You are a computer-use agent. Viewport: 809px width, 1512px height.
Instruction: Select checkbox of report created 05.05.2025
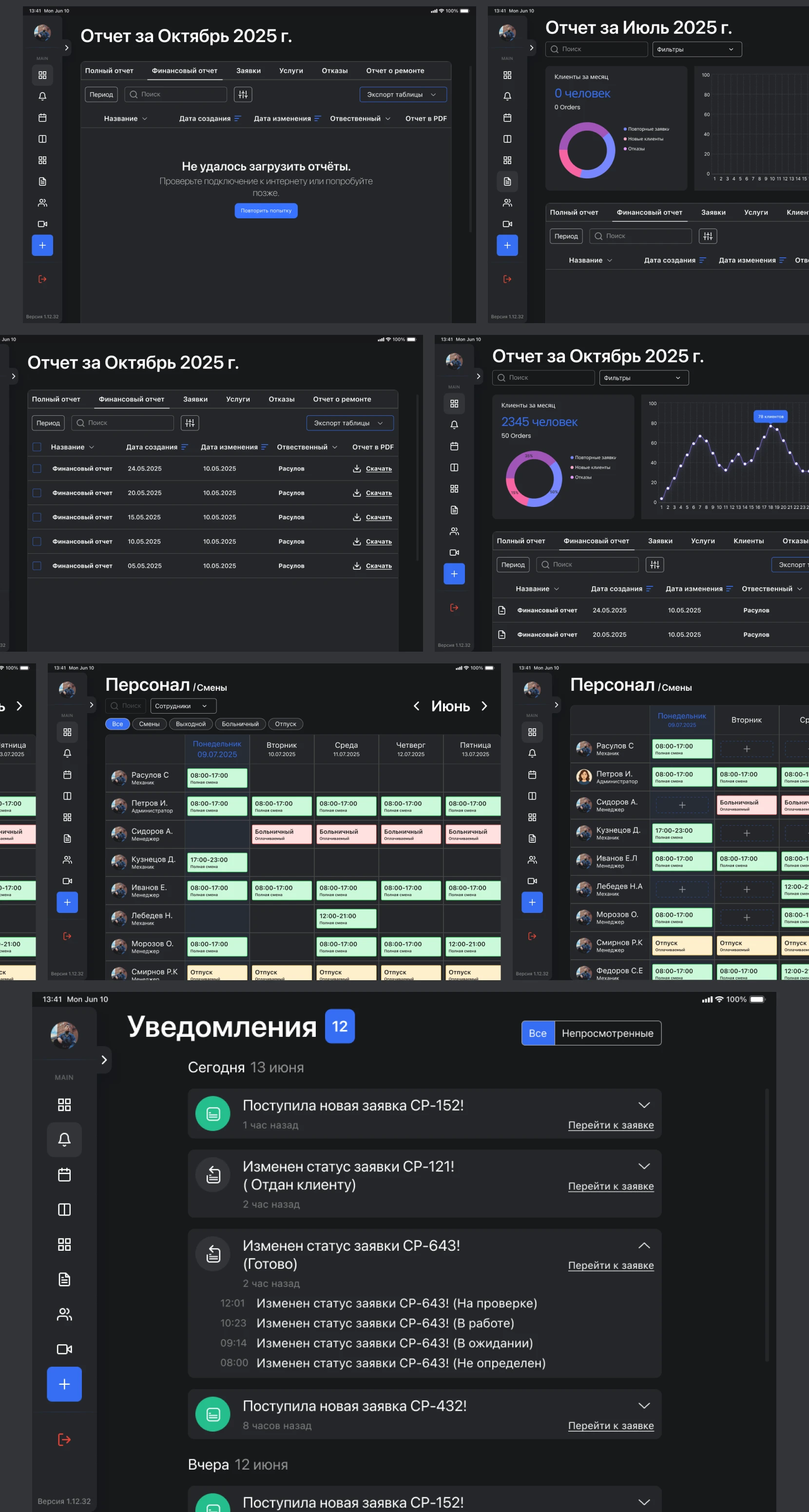37,566
